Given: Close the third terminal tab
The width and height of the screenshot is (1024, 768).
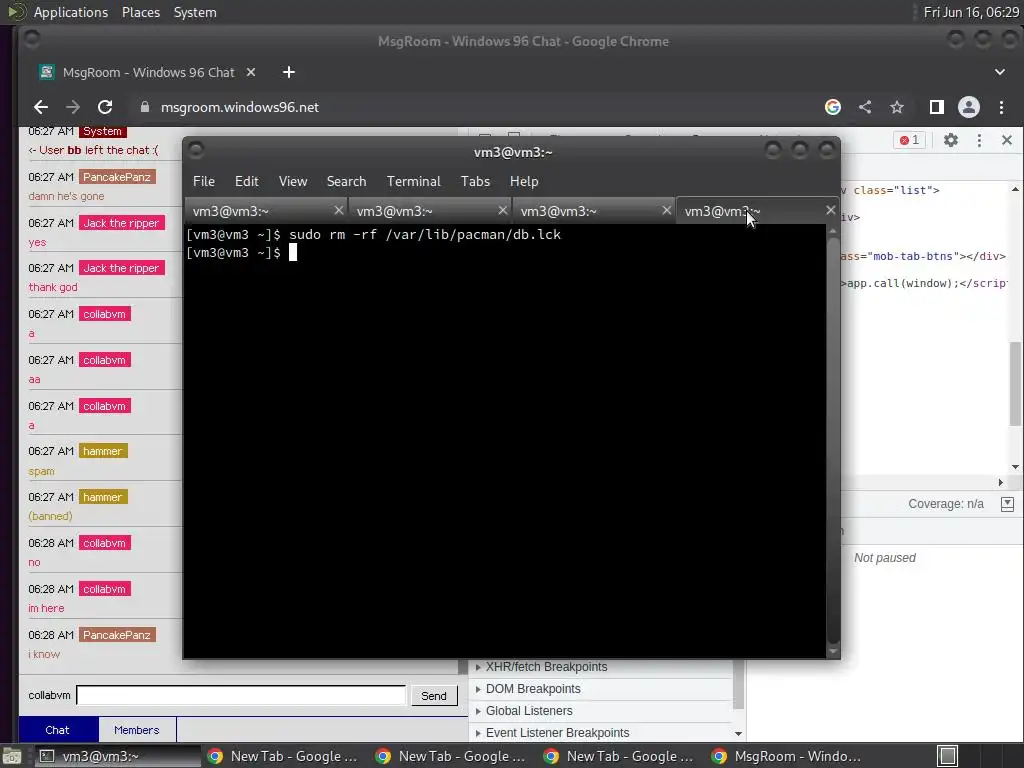Looking at the screenshot, I should pos(666,210).
